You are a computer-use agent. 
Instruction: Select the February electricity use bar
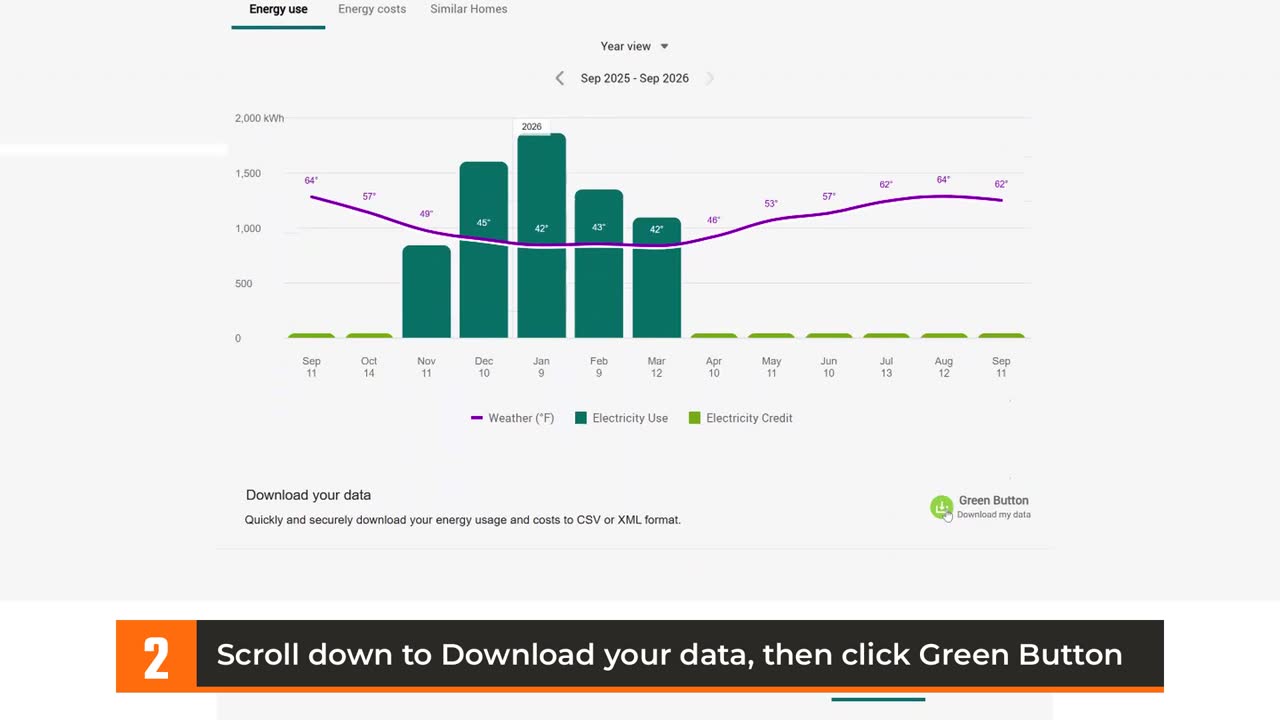599,264
